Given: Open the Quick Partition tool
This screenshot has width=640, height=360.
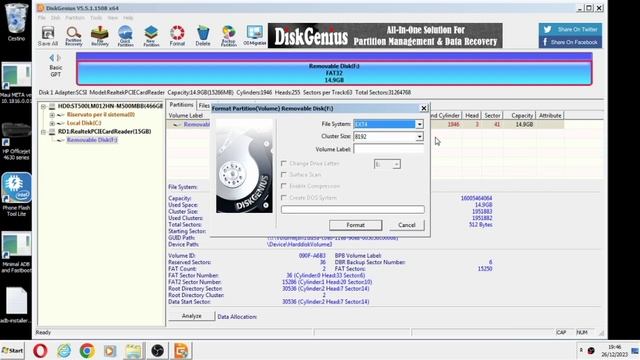Looking at the screenshot, I should pos(125,36).
